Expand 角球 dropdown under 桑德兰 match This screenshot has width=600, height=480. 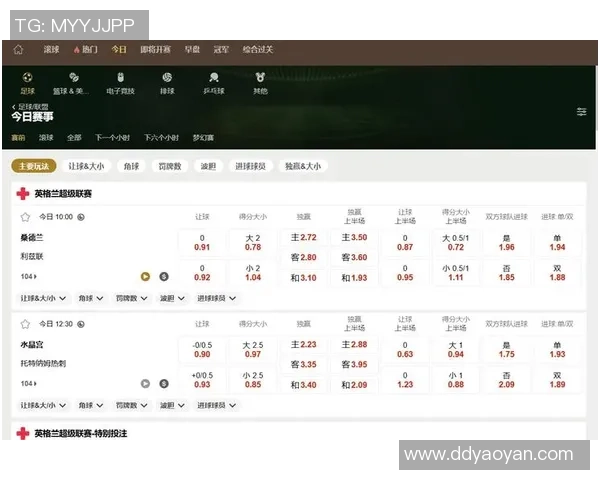click(91, 298)
